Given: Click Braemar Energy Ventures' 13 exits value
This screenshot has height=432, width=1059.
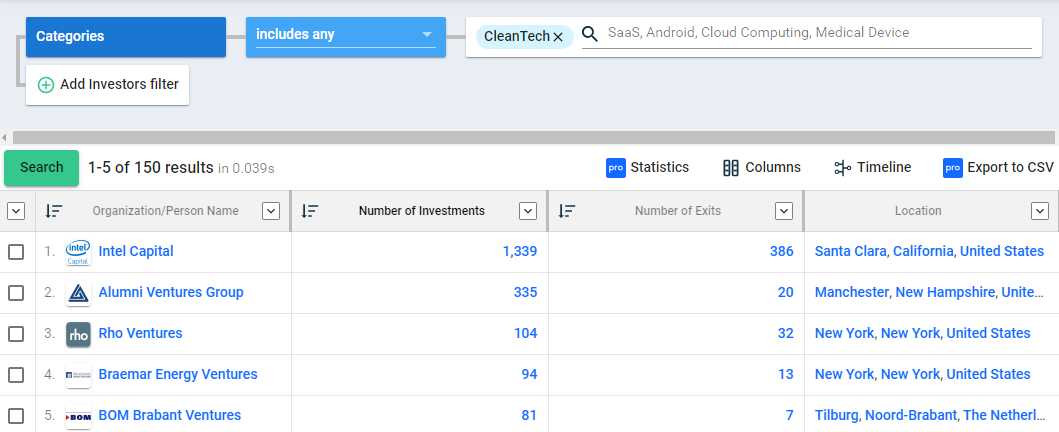Looking at the screenshot, I should coord(785,375).
